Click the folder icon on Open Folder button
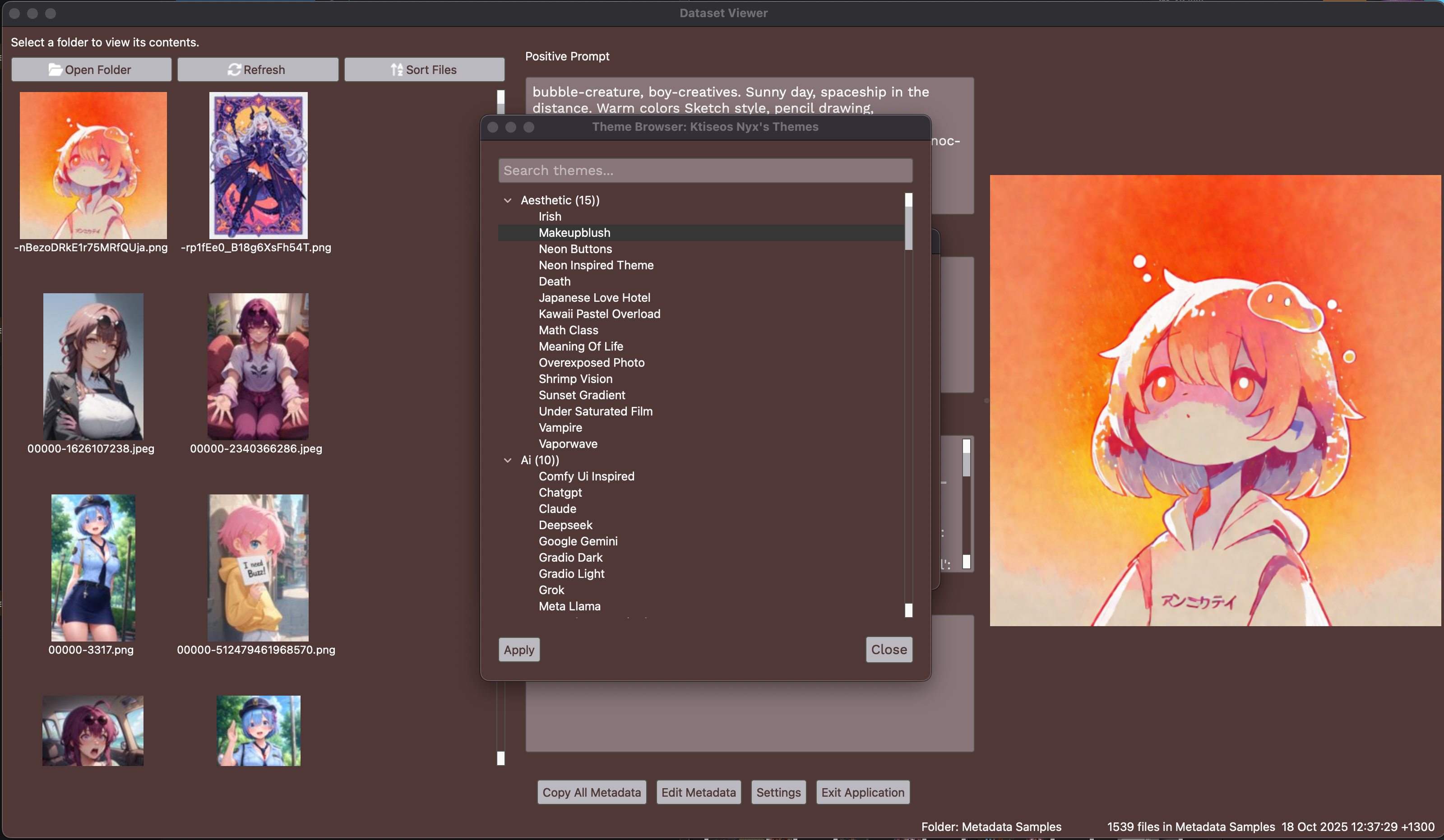1444x840 pixels. 55,69
